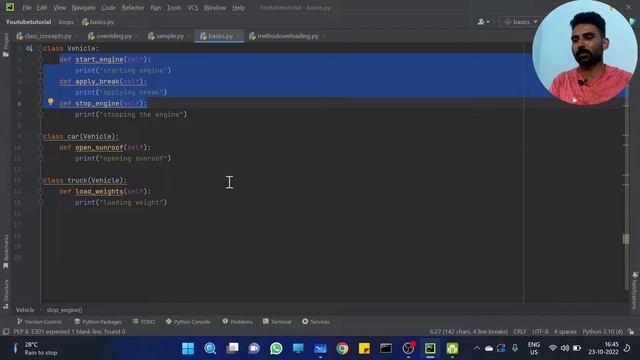Viewport: 640px width, 360px height.
Task: Open Sticky Notes from taskbar
Action: click(x=364, y=349)
